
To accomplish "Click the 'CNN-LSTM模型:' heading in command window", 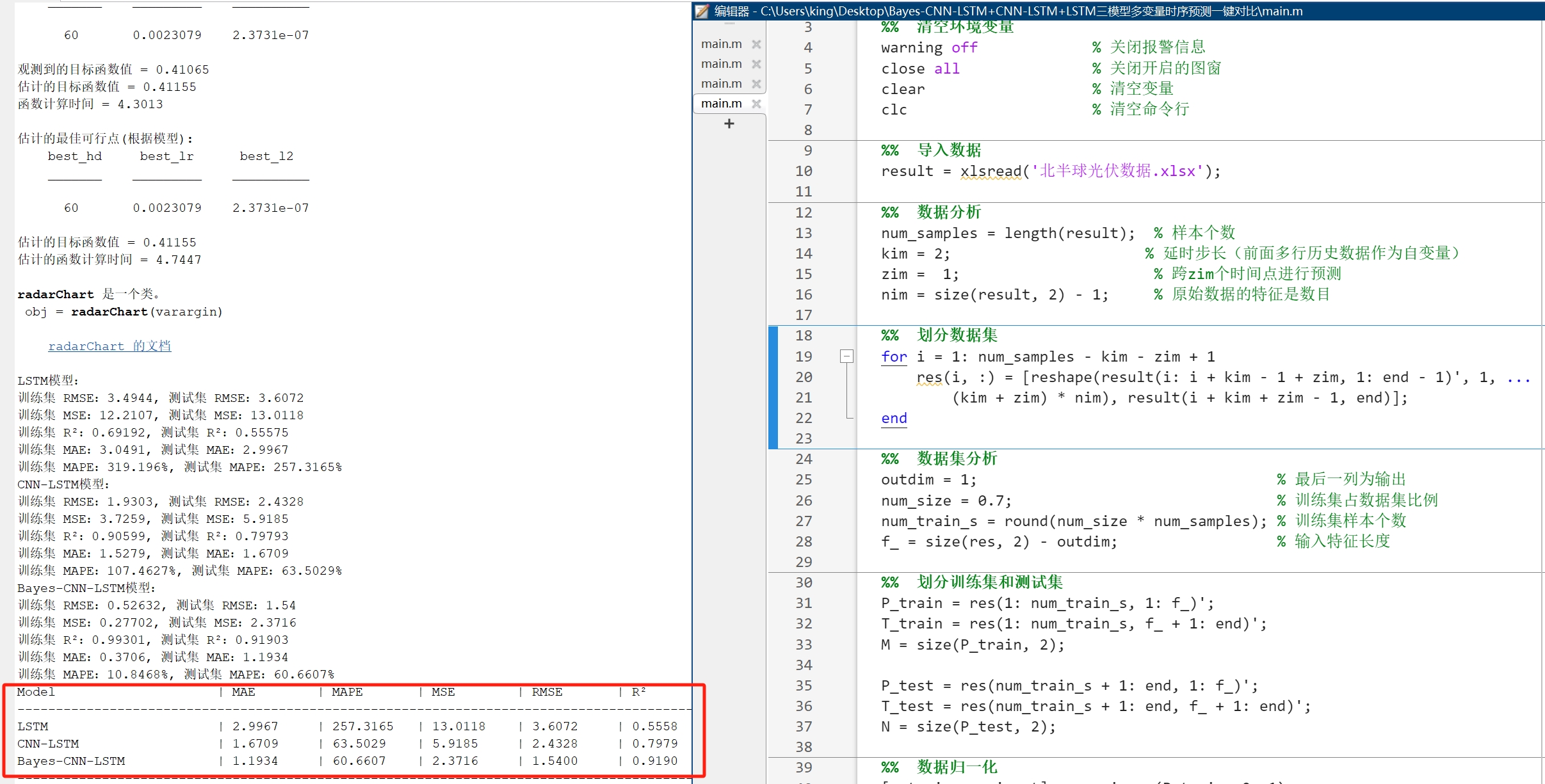I will [x=63, y=484].
